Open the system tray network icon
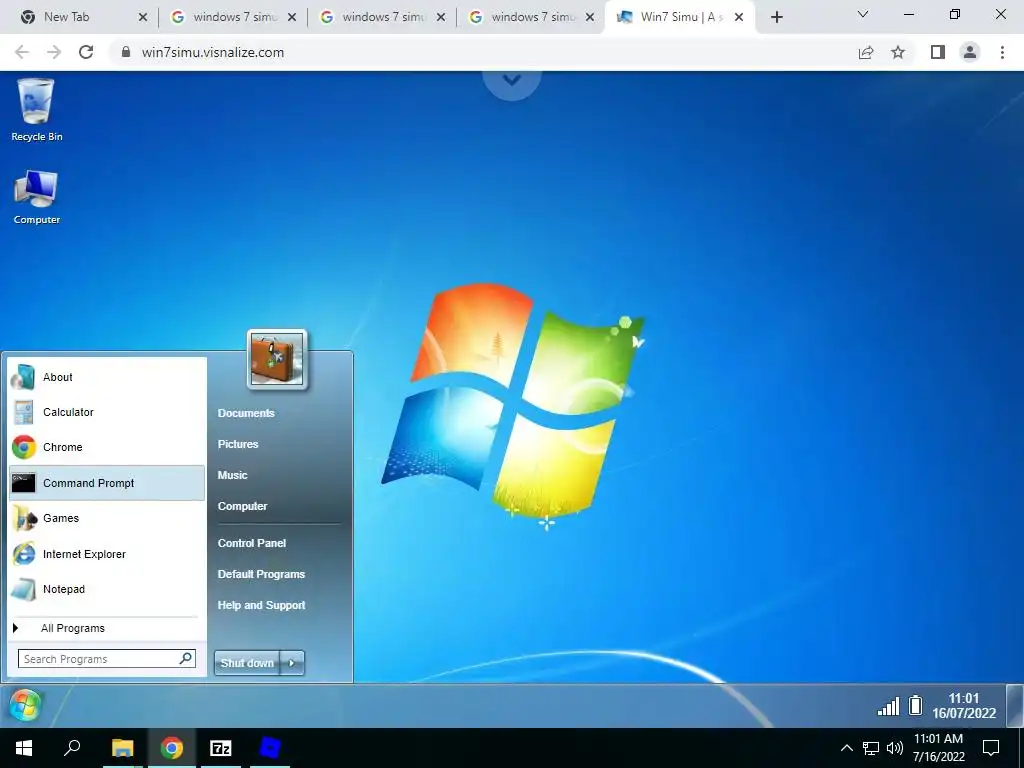The image size is (1024, 768). coord(871,748)
